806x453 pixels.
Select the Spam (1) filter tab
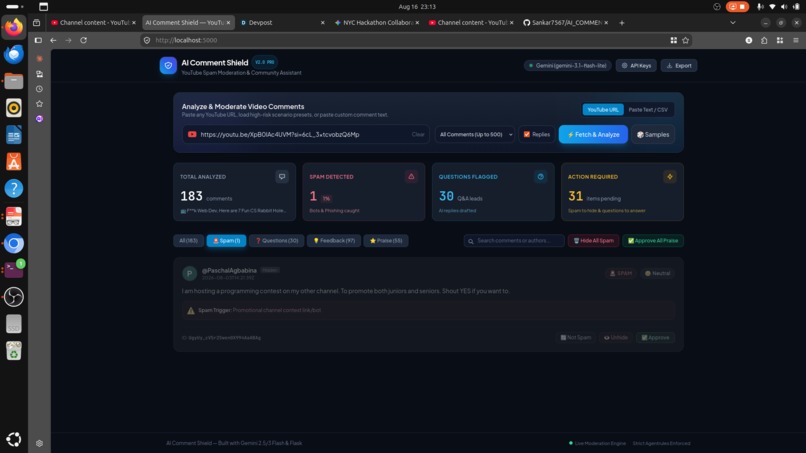[x=226, y=241]
